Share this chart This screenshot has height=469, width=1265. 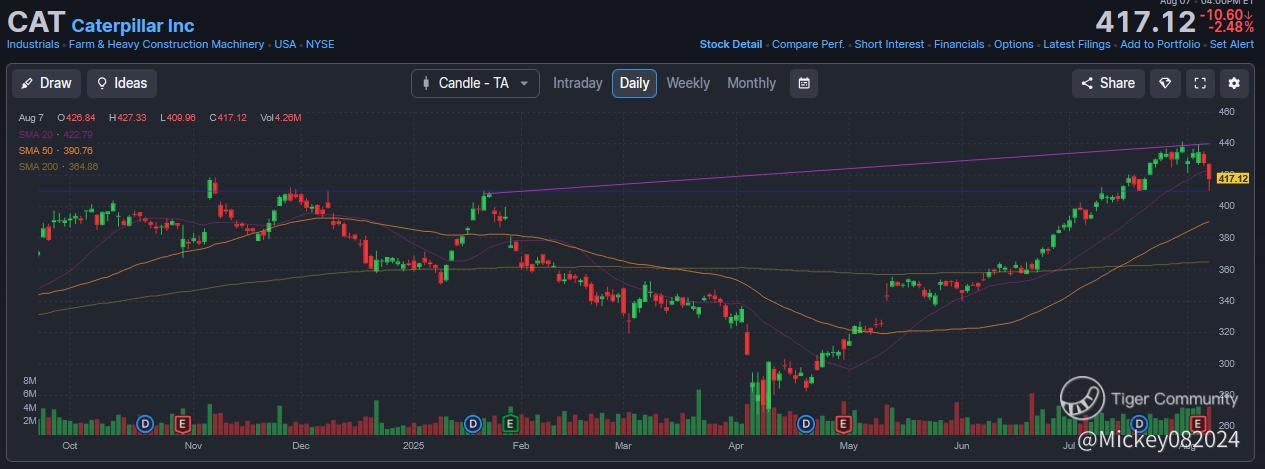point(1108,83)
